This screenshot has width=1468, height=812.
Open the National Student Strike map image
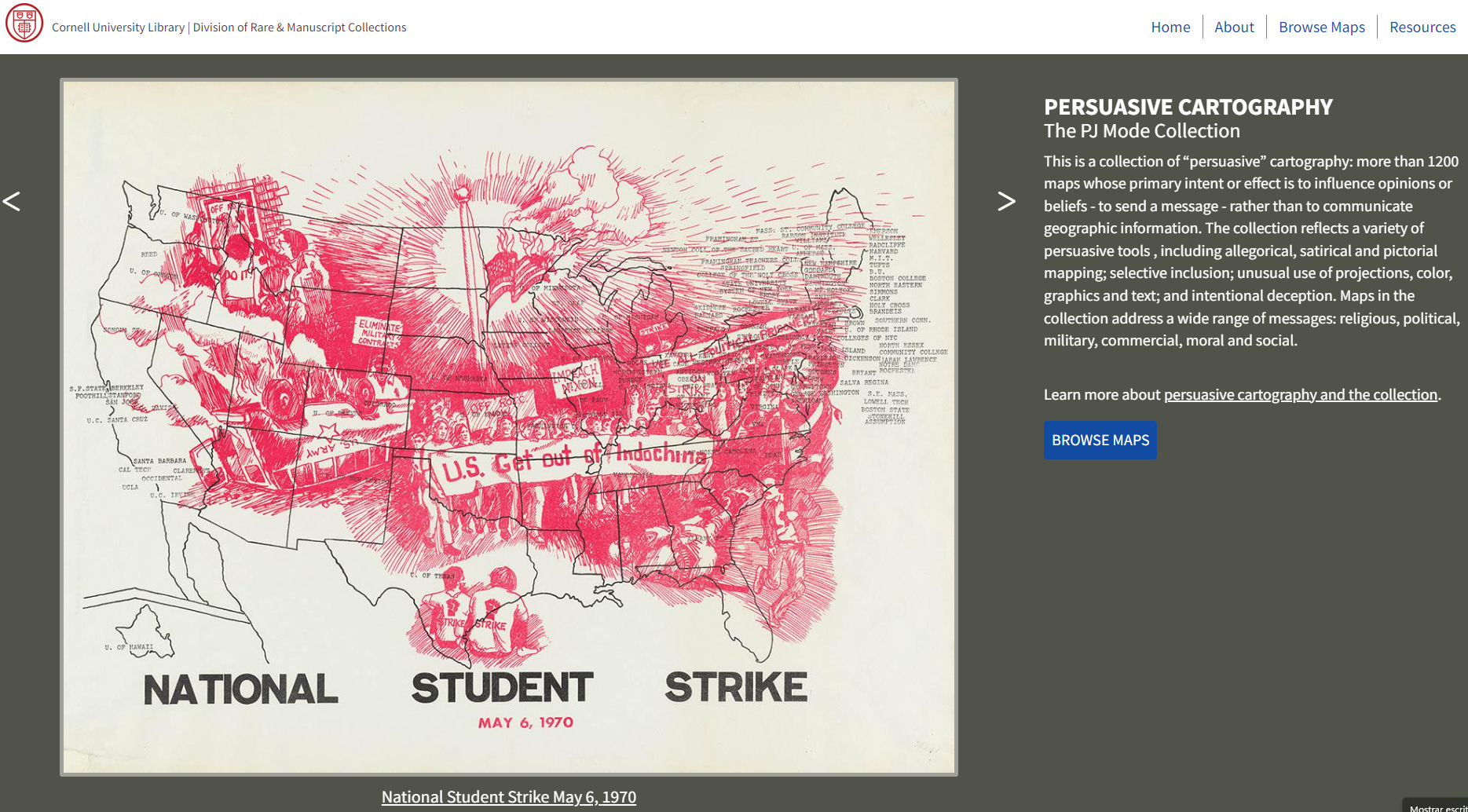[x=509, y=427]
